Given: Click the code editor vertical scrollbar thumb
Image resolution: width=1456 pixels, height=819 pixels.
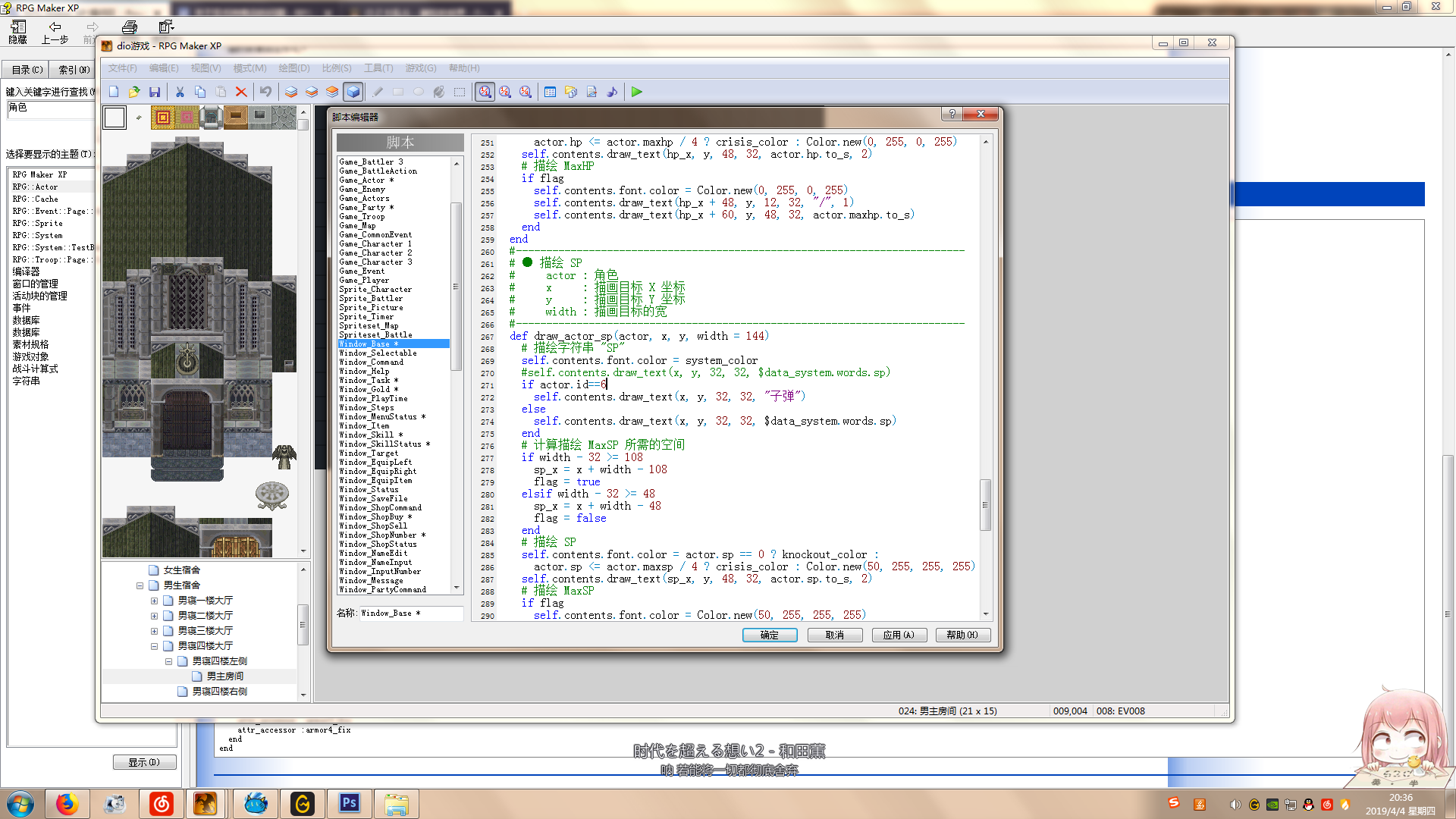Looking at the screenshot, I should click(985, 504).
